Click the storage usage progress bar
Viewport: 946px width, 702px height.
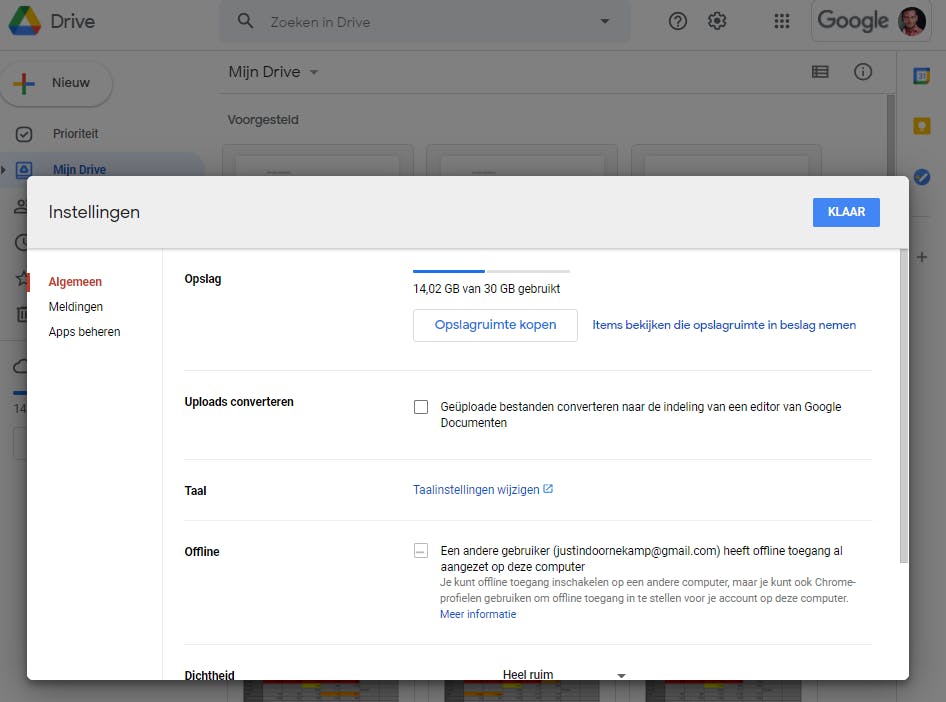(x=491, y=271)
